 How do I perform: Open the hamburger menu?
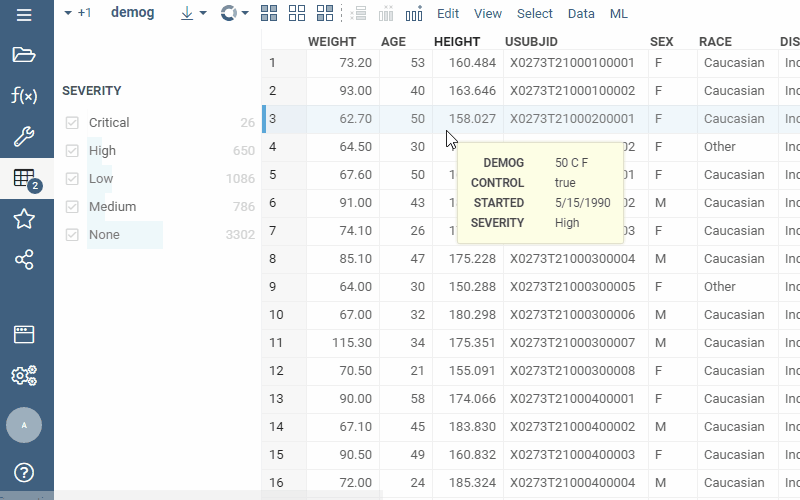coord(24,14)
